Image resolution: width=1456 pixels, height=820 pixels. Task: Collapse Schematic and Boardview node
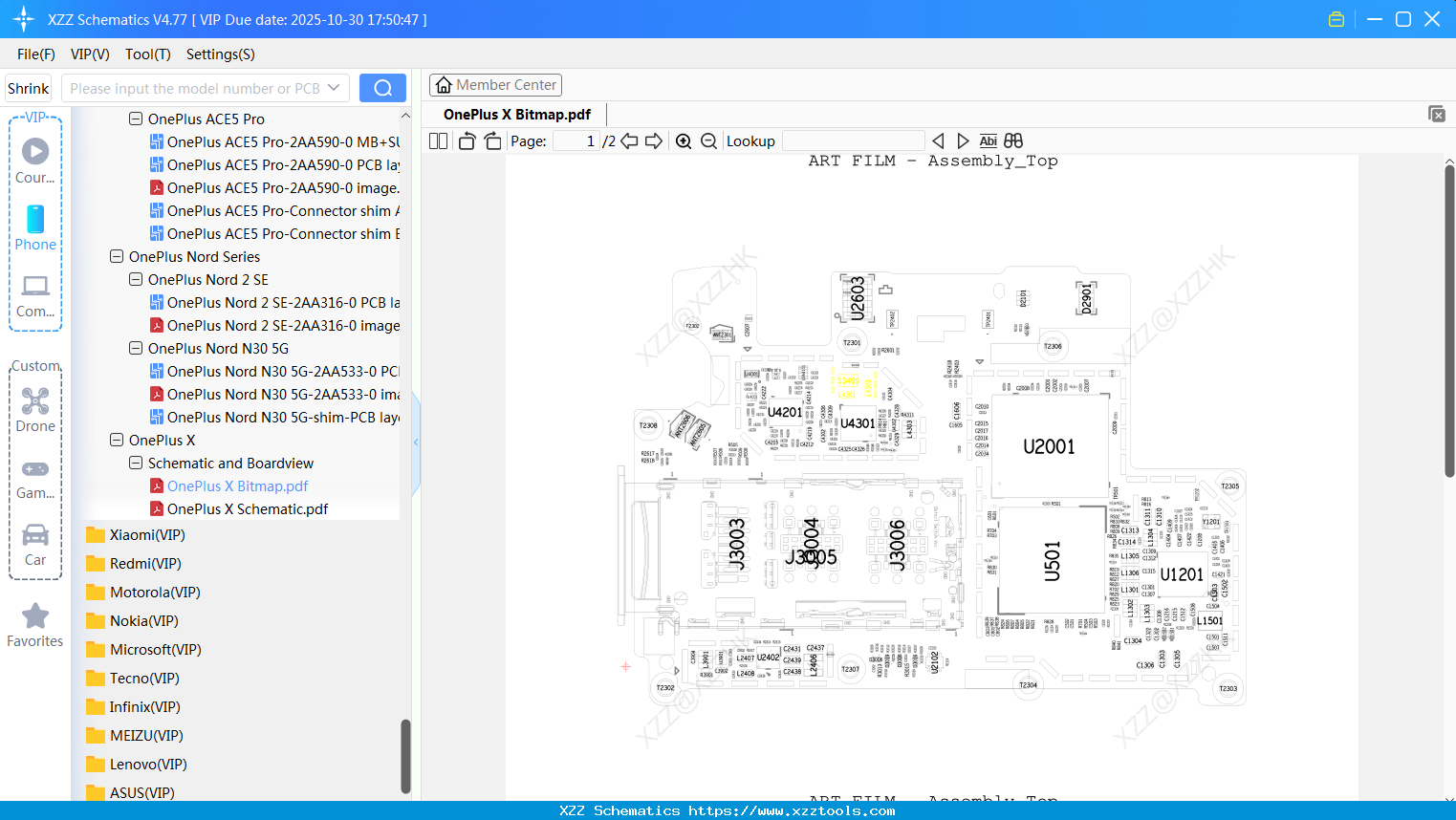[x=136, y=464]
